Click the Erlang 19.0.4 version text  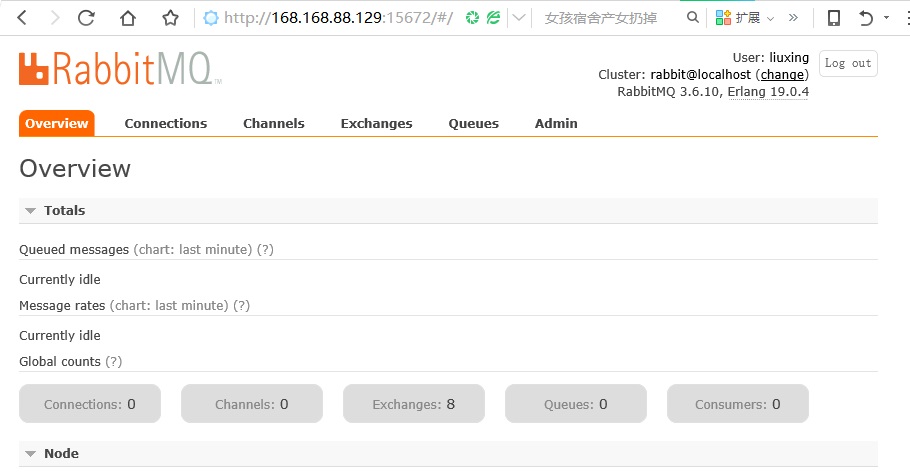768,92
